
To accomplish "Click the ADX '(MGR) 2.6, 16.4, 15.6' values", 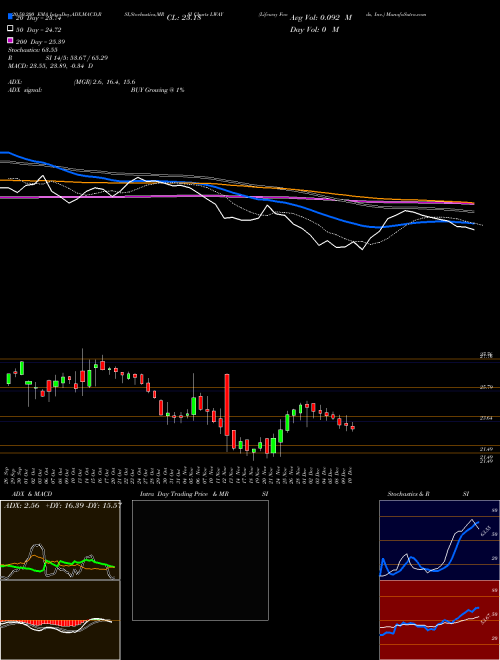I will (104, 82).
